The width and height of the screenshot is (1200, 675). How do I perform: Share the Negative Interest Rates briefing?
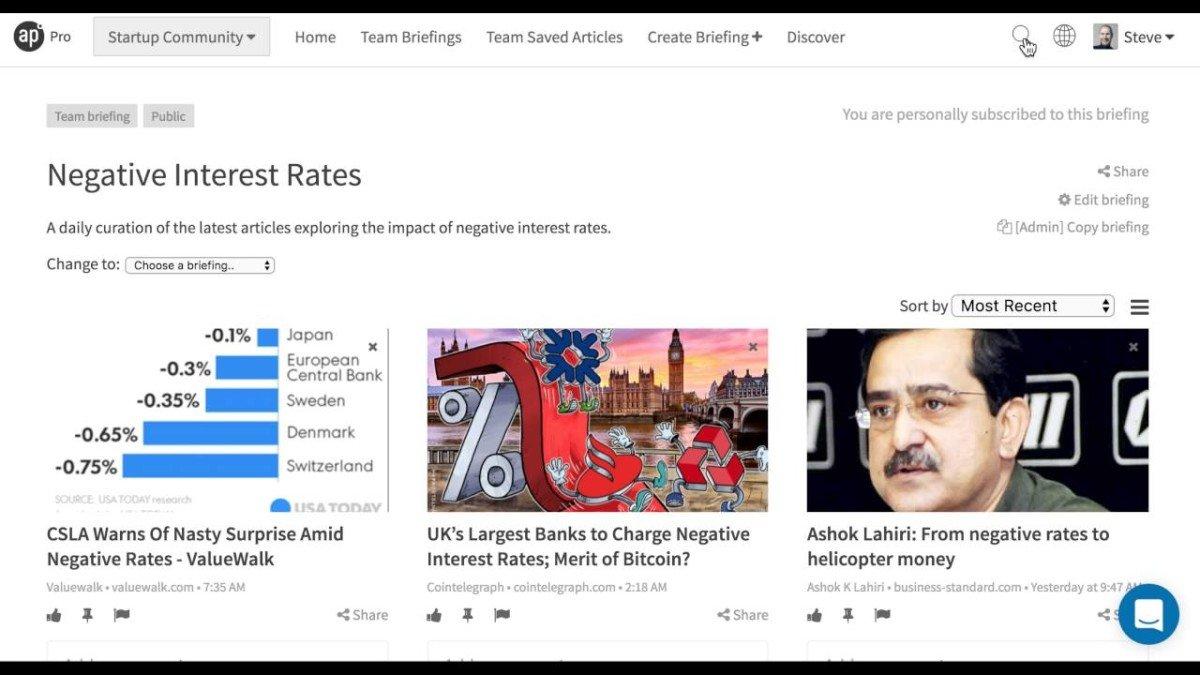pyautogui.click(x=1123, y=171)
